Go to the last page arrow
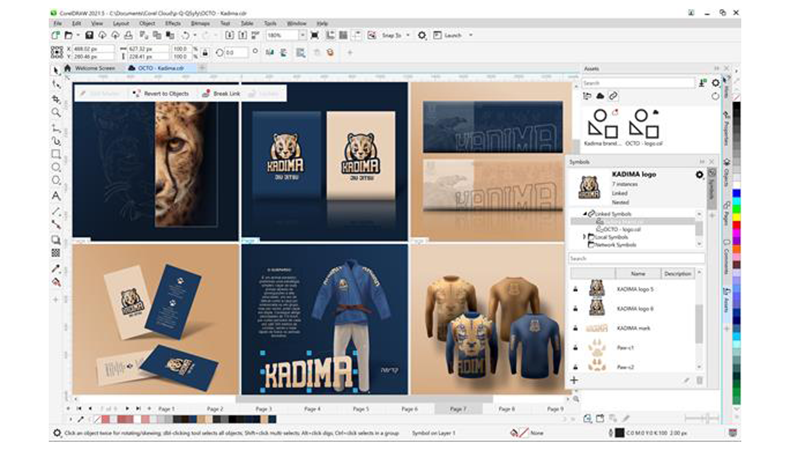This screenshot has width=790, height=450. [138, 409]
